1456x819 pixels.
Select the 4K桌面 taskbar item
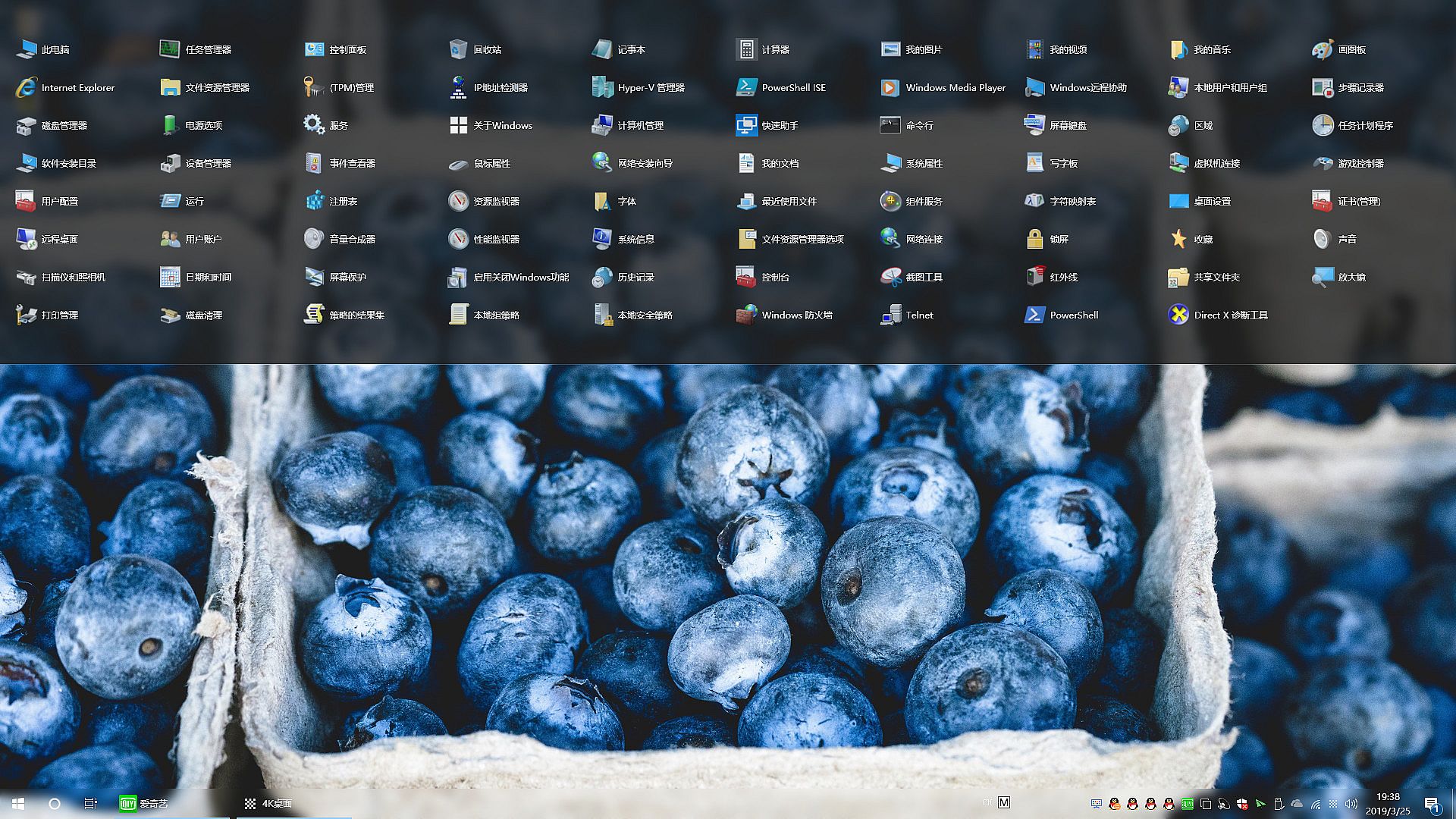[x=268, y=803]
